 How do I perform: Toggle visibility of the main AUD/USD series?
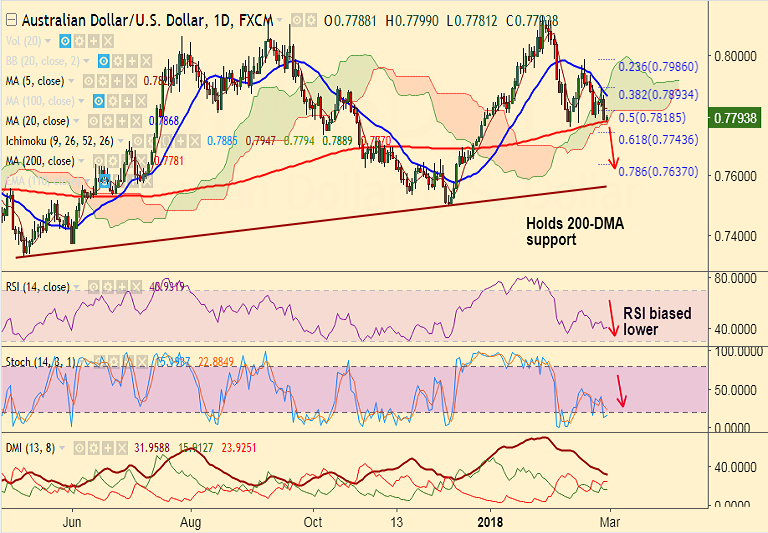tap(297, 20)
